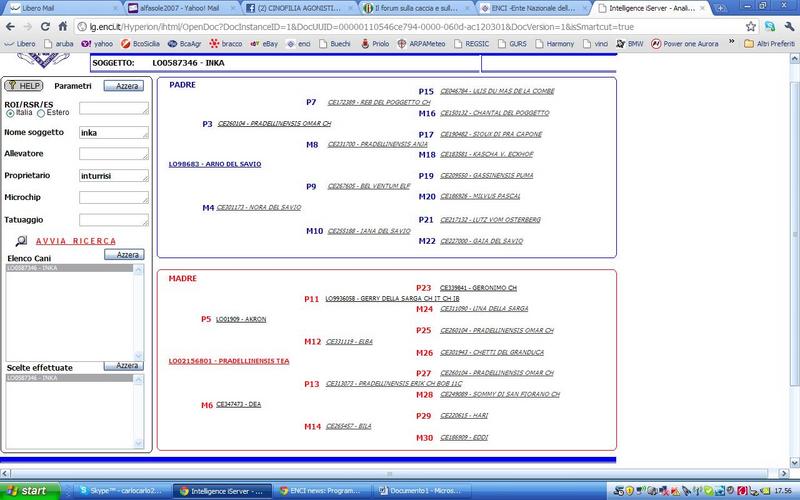Select the Estero radio button
This screenshot has height=500, width=800.
click(42, 112)
